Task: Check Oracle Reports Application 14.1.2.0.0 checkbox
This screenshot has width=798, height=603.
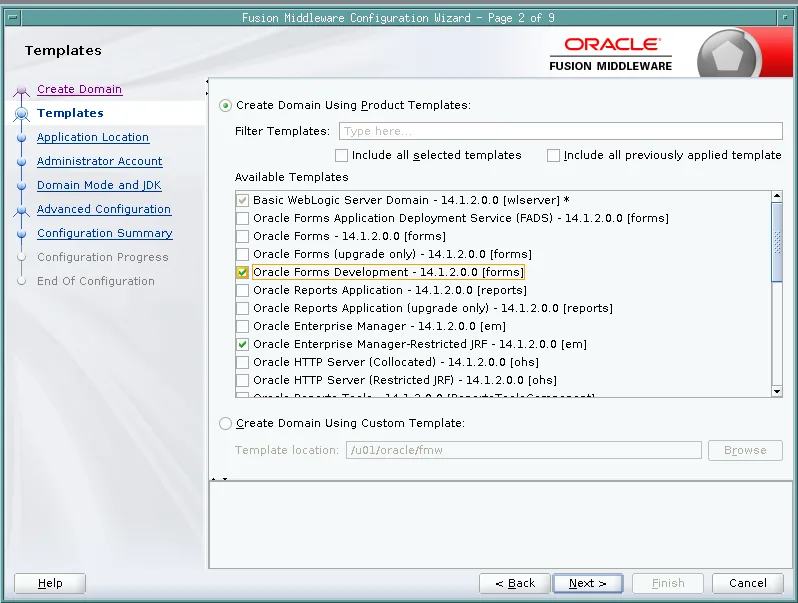Action: click(243, 290)
